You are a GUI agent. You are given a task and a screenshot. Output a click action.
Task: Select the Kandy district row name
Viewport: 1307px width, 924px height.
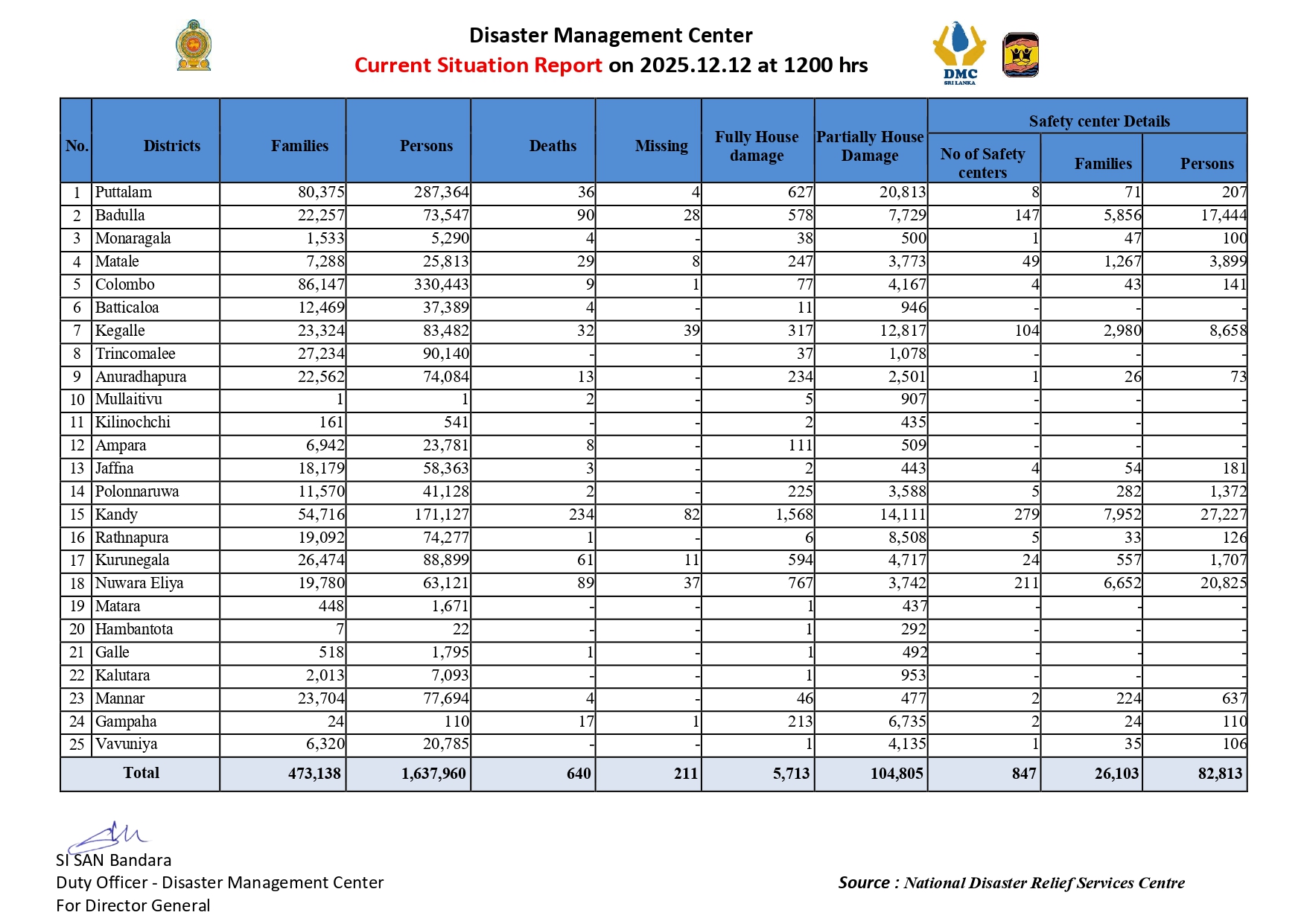(116, 514)
